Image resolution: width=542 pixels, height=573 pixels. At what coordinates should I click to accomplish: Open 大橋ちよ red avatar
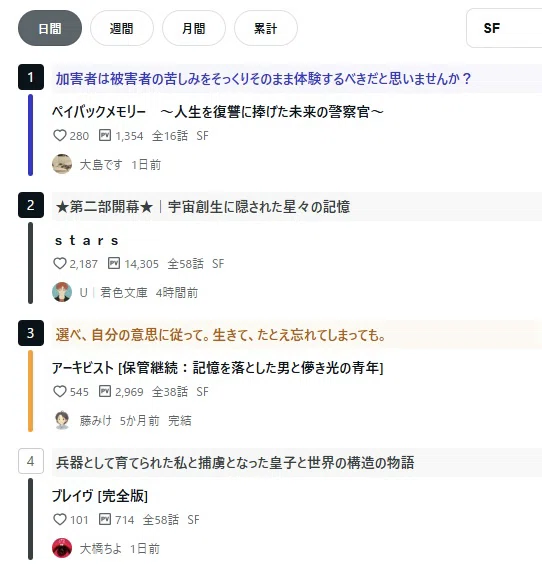point(62,548)
